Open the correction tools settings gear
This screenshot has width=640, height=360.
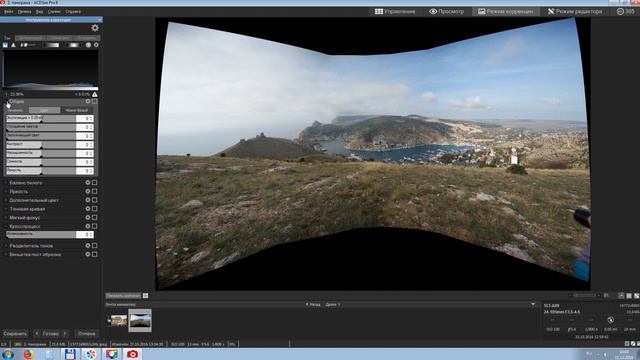(95, 28)
